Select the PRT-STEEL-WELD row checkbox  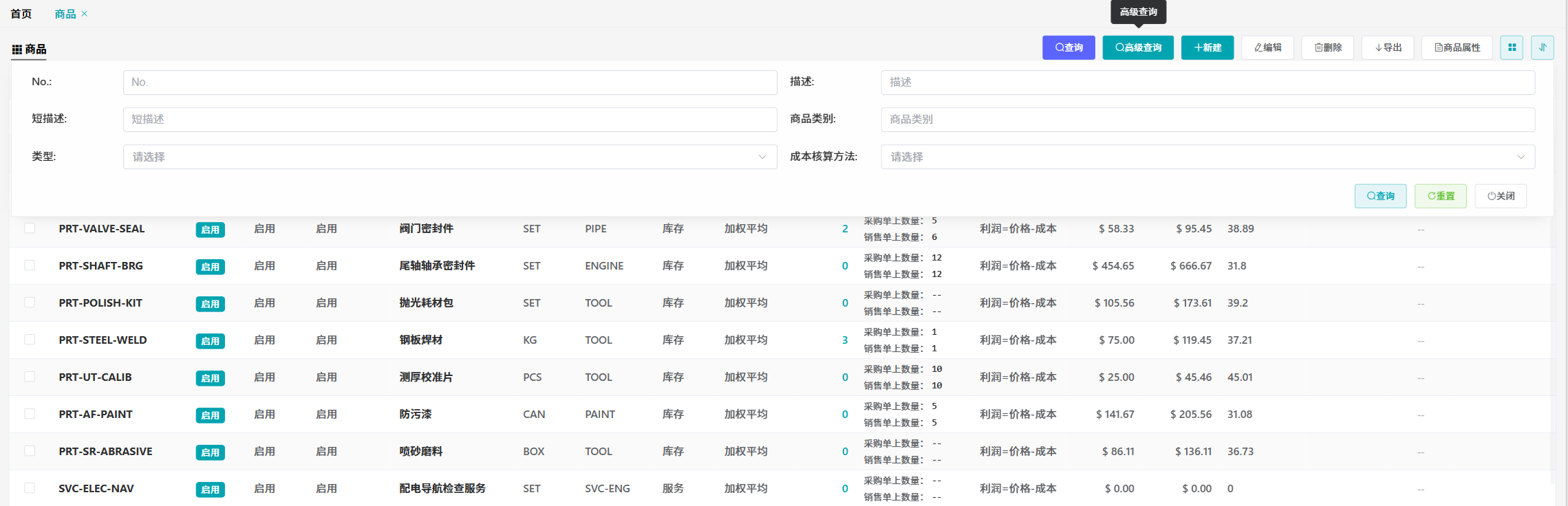[30, 340]
